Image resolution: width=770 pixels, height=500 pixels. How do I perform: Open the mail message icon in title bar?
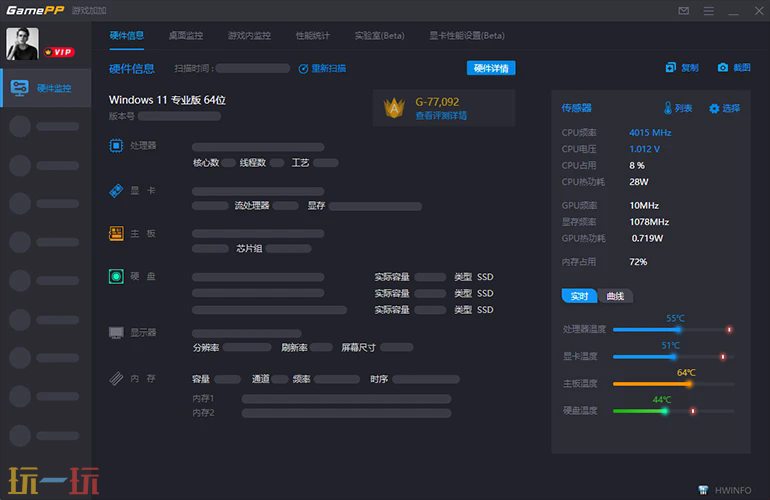tap(684, 11)
